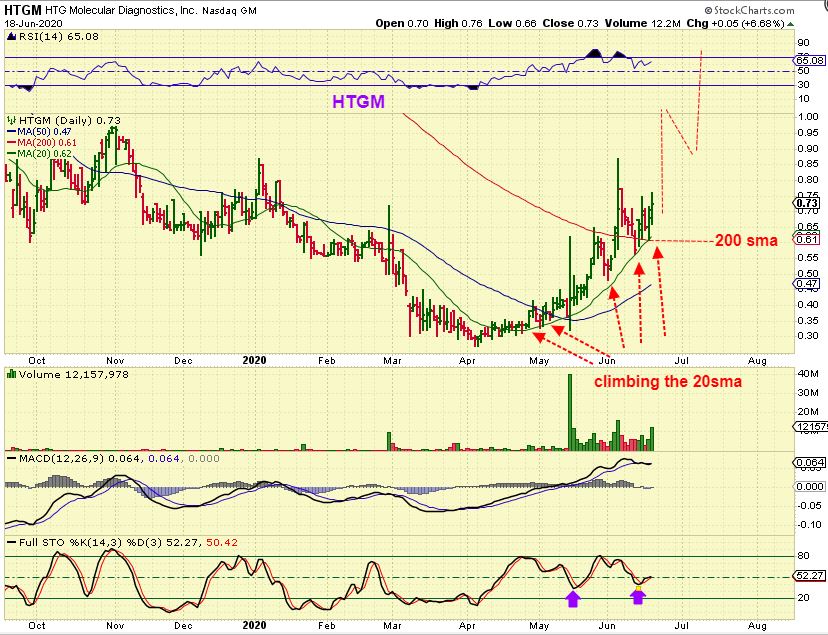Click the small chart icon before RSI(14)
Image resolution: width=828 pixels, height=635 pixels.
click(12, 36)
